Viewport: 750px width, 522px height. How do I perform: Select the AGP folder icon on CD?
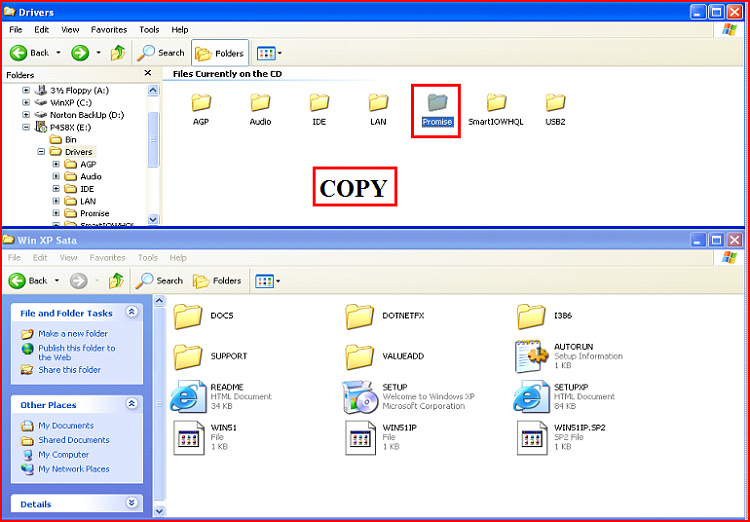pyautogui.click(x=201, y=102)
